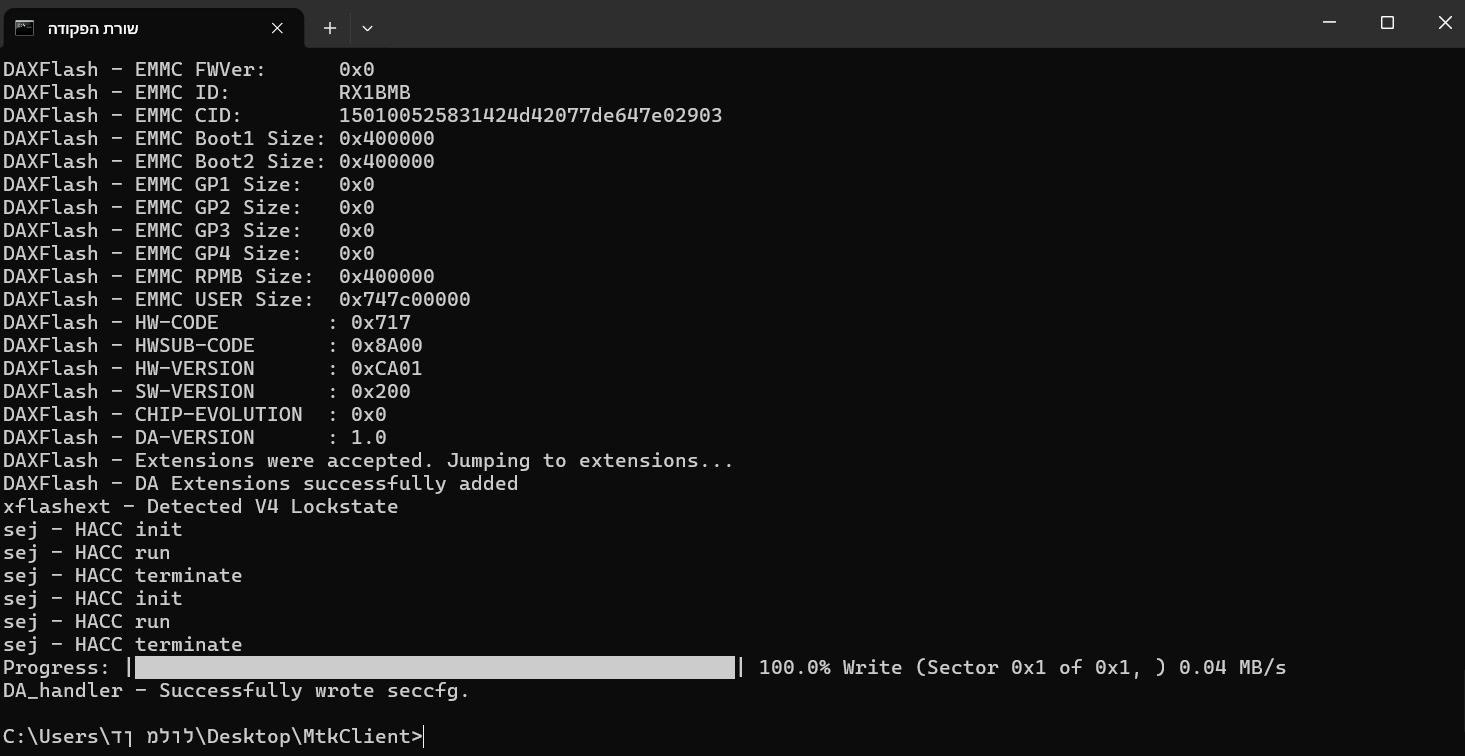Click the EMMC USER Size value 0x747c00000
1465x756 pixels.
pyautogui.click(x=404, y=299)
